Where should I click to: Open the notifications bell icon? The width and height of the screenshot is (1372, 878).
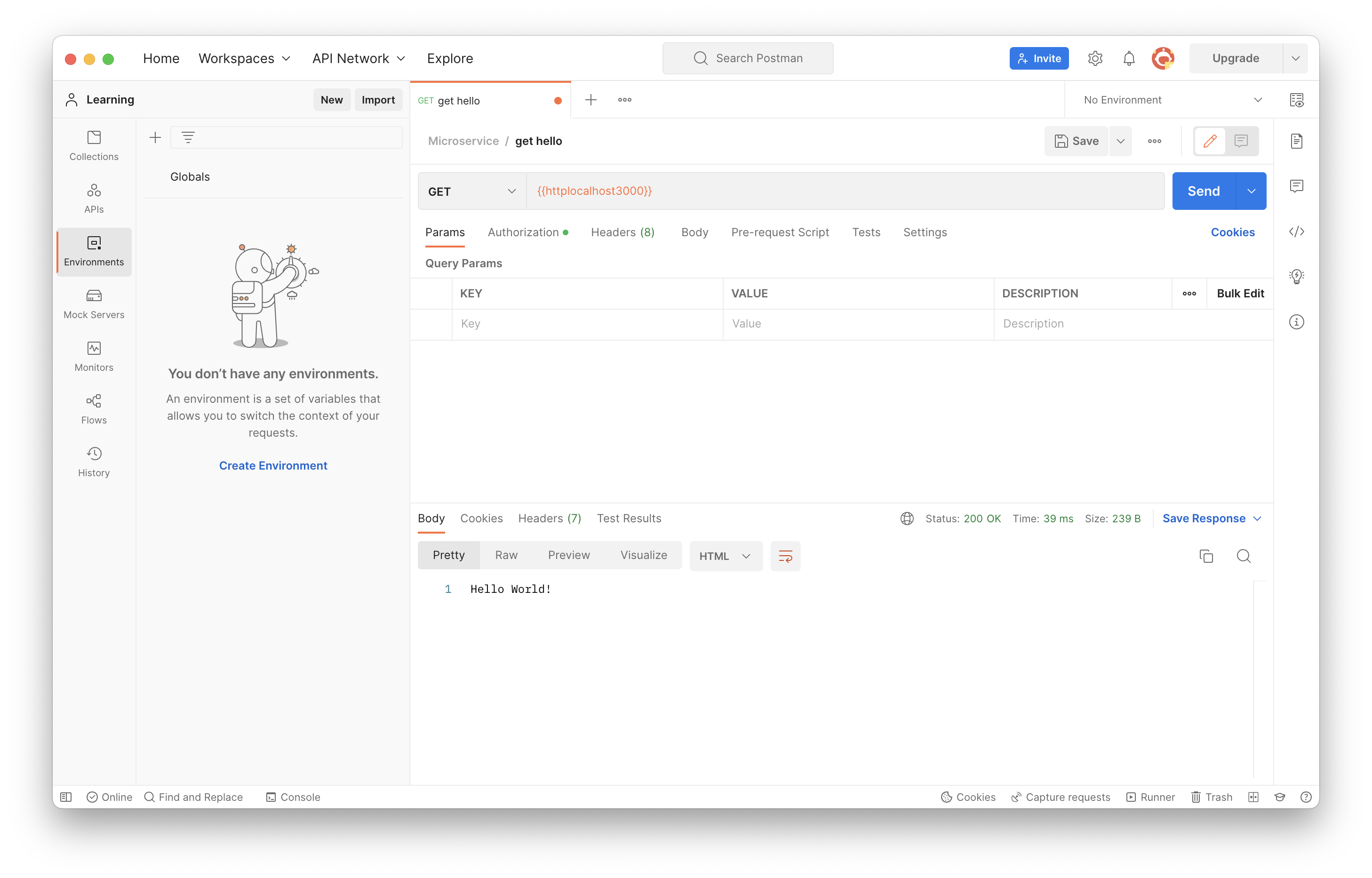tap(1129, 58)
